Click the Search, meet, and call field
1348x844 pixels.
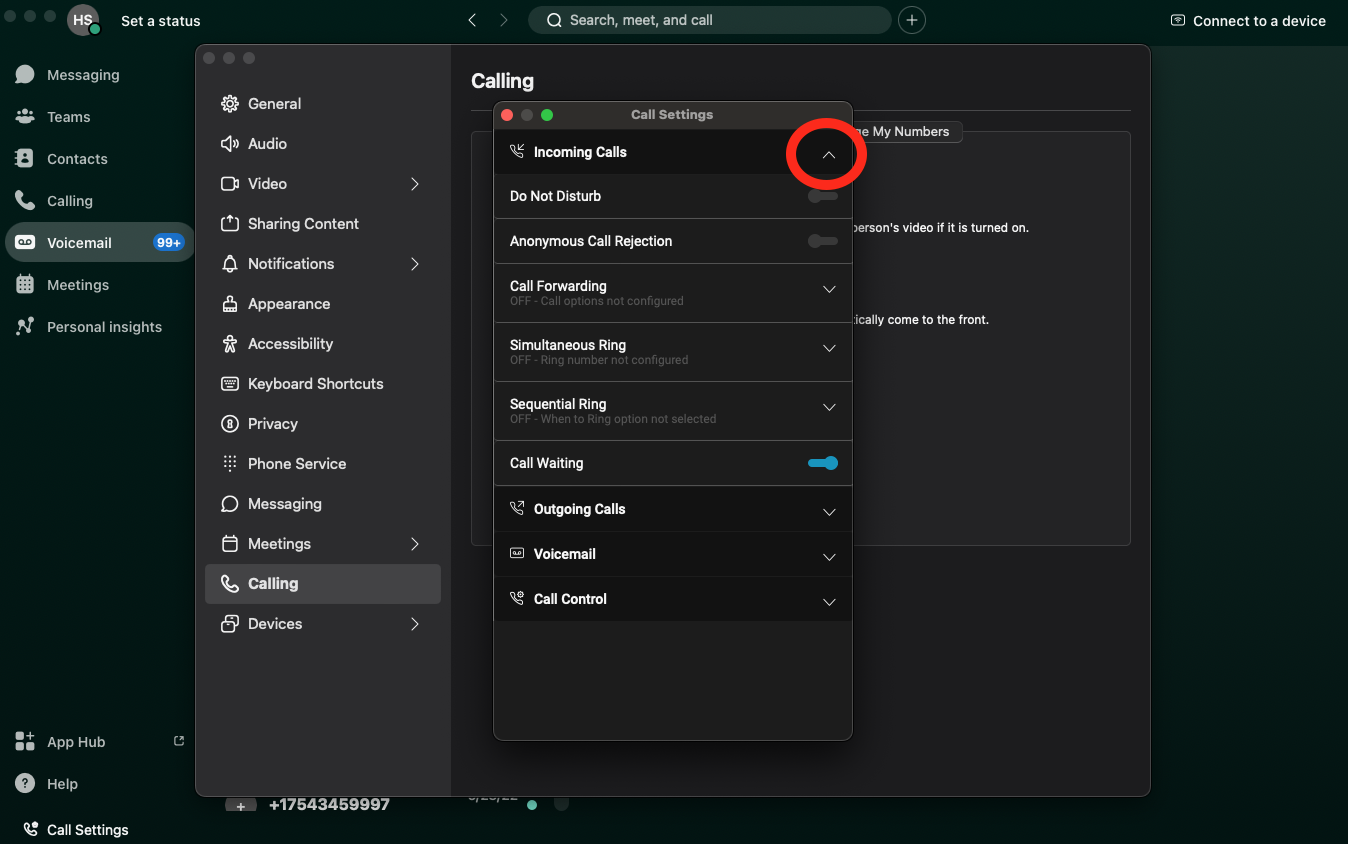pos(709,20)
